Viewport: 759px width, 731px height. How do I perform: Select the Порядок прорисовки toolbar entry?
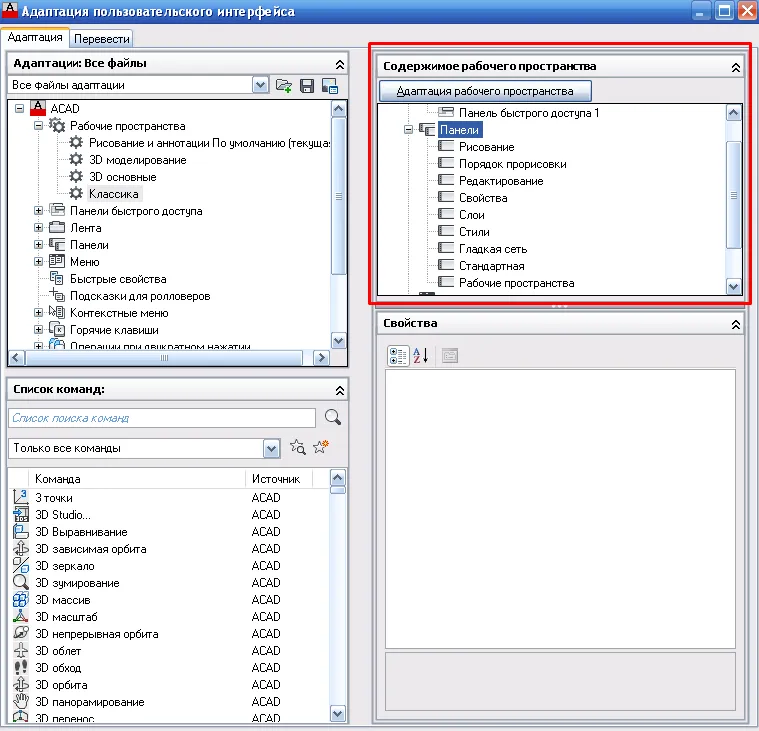pos(513,164)
